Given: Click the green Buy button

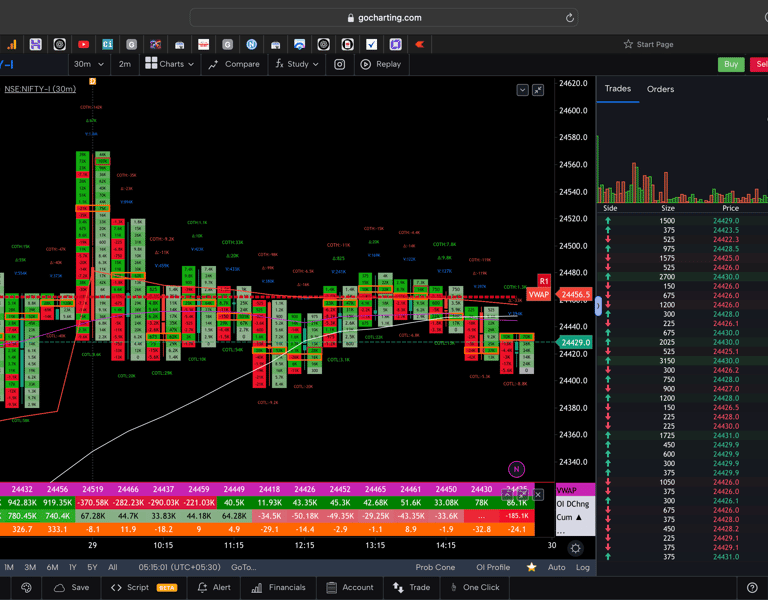Looking at the screenshot, I should (731, 64).
